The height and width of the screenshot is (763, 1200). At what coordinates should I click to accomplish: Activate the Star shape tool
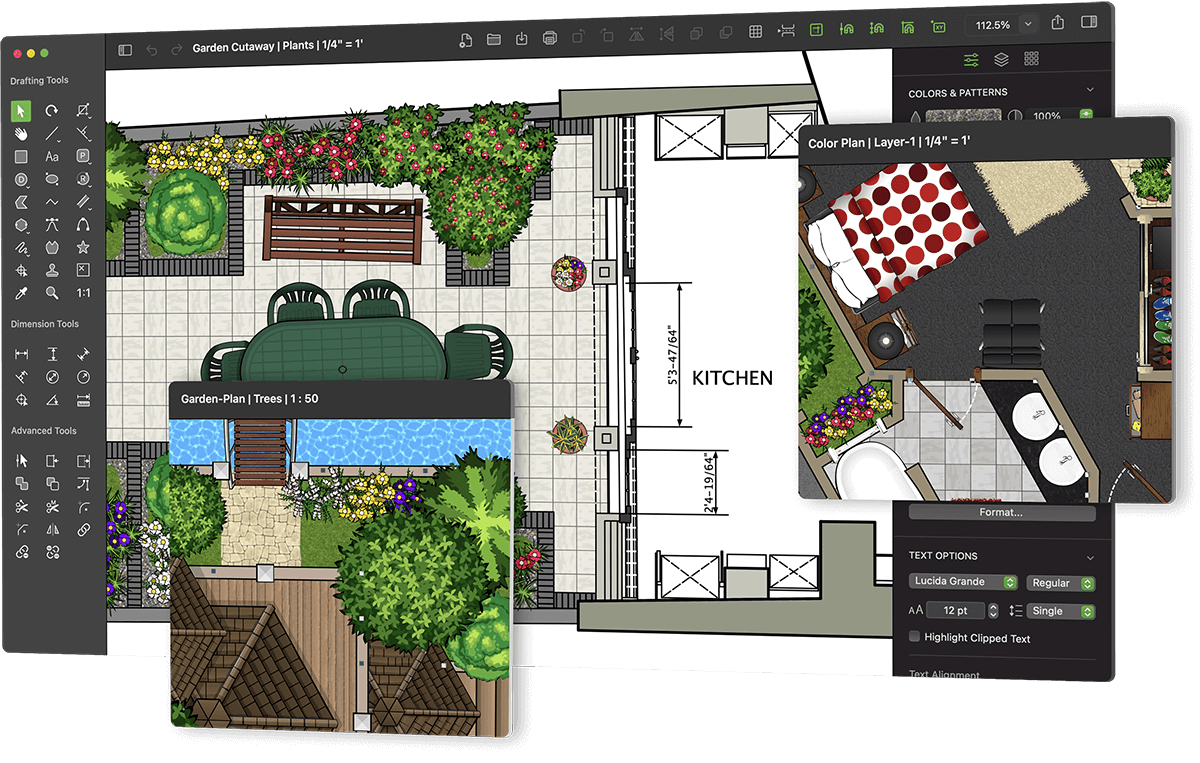tap(83, 247)
